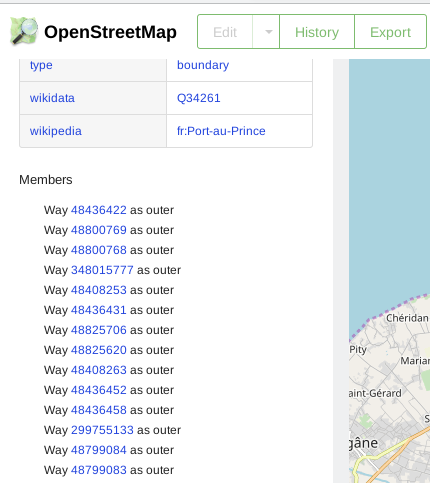Screen dimensions: 430x483
Task: Open member way 348015777
Action: click(x=102, y=270)
